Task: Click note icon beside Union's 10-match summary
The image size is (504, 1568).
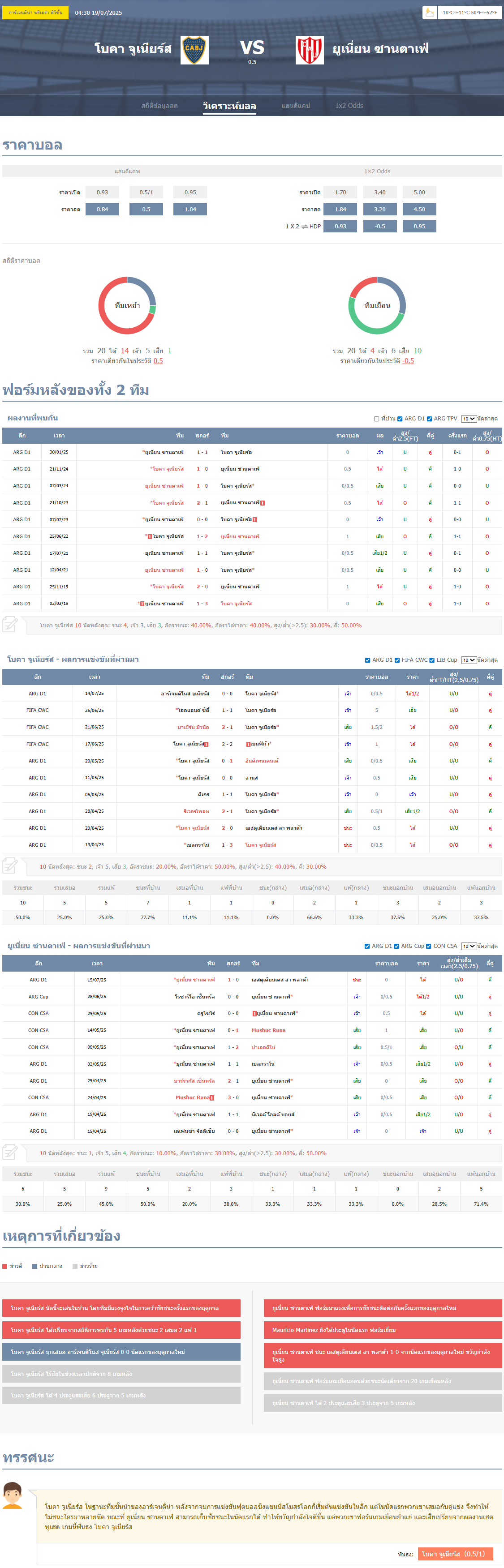Action: tap(10, 1152)
